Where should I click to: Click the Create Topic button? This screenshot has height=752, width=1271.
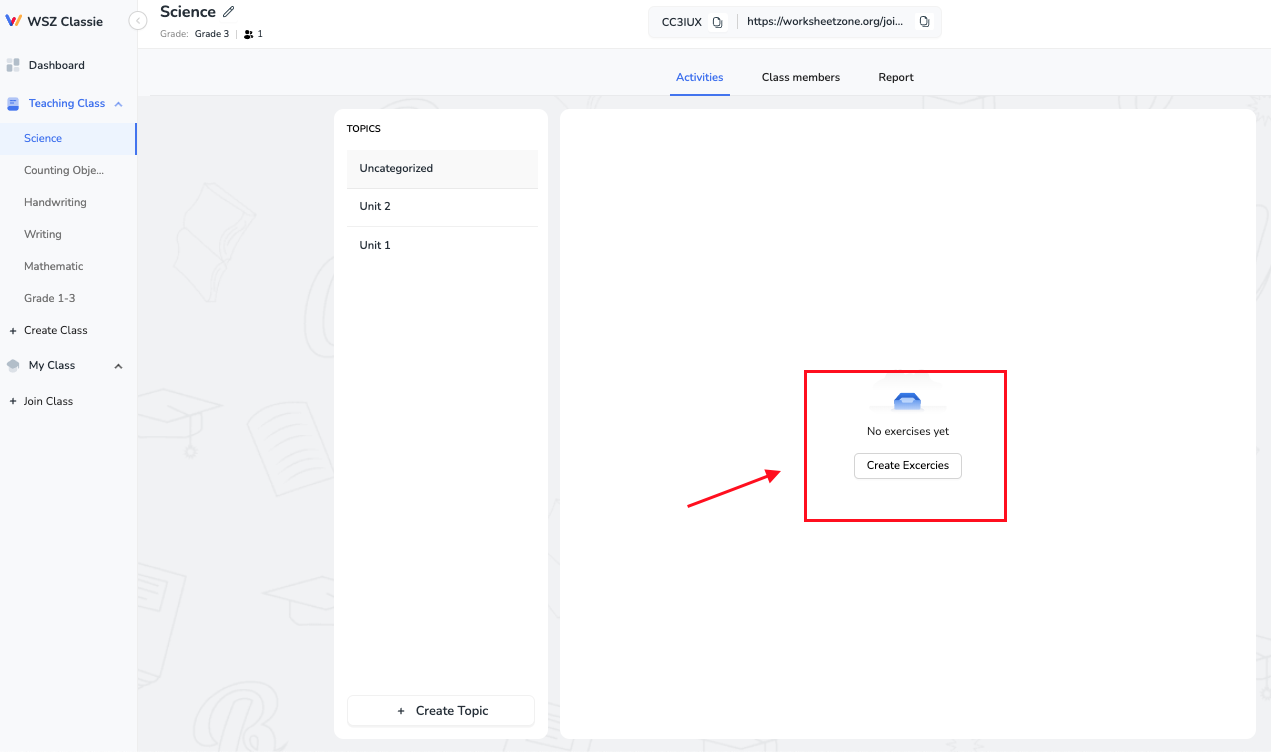441,711
